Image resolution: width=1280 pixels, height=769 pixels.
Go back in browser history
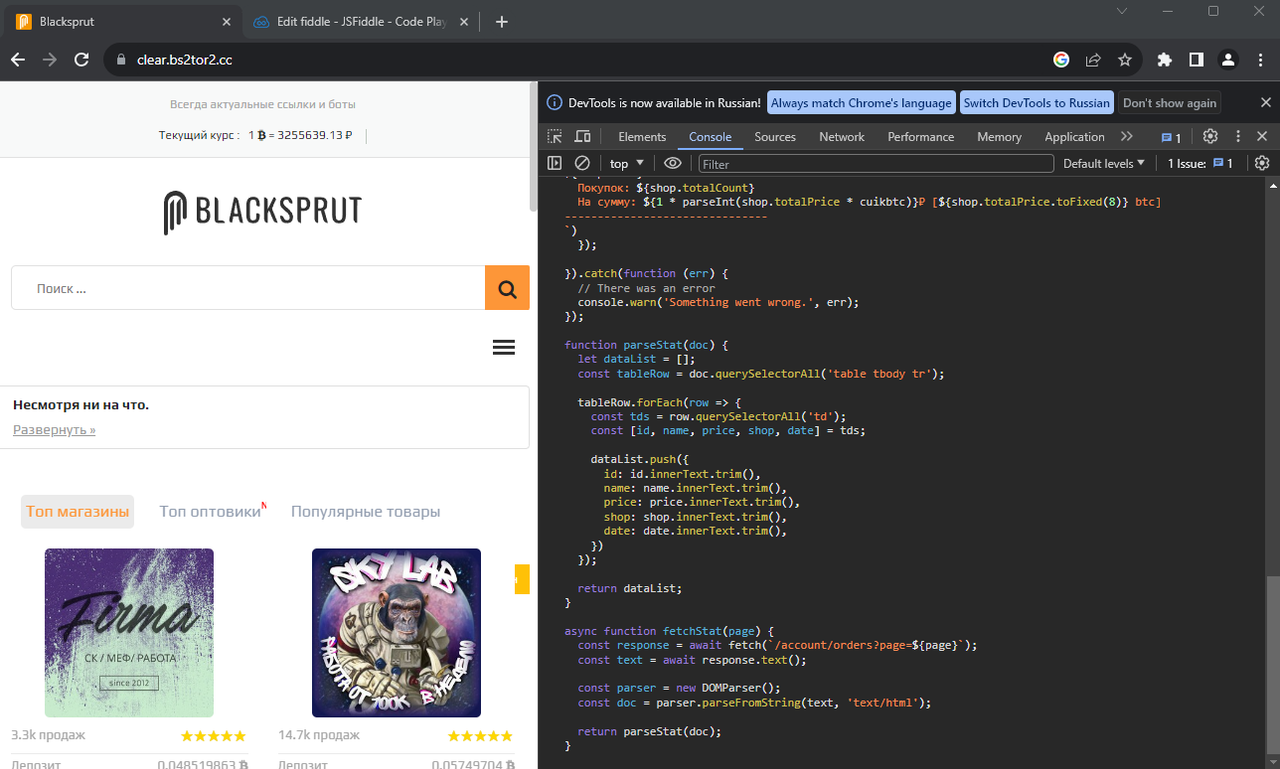[18, 60]
